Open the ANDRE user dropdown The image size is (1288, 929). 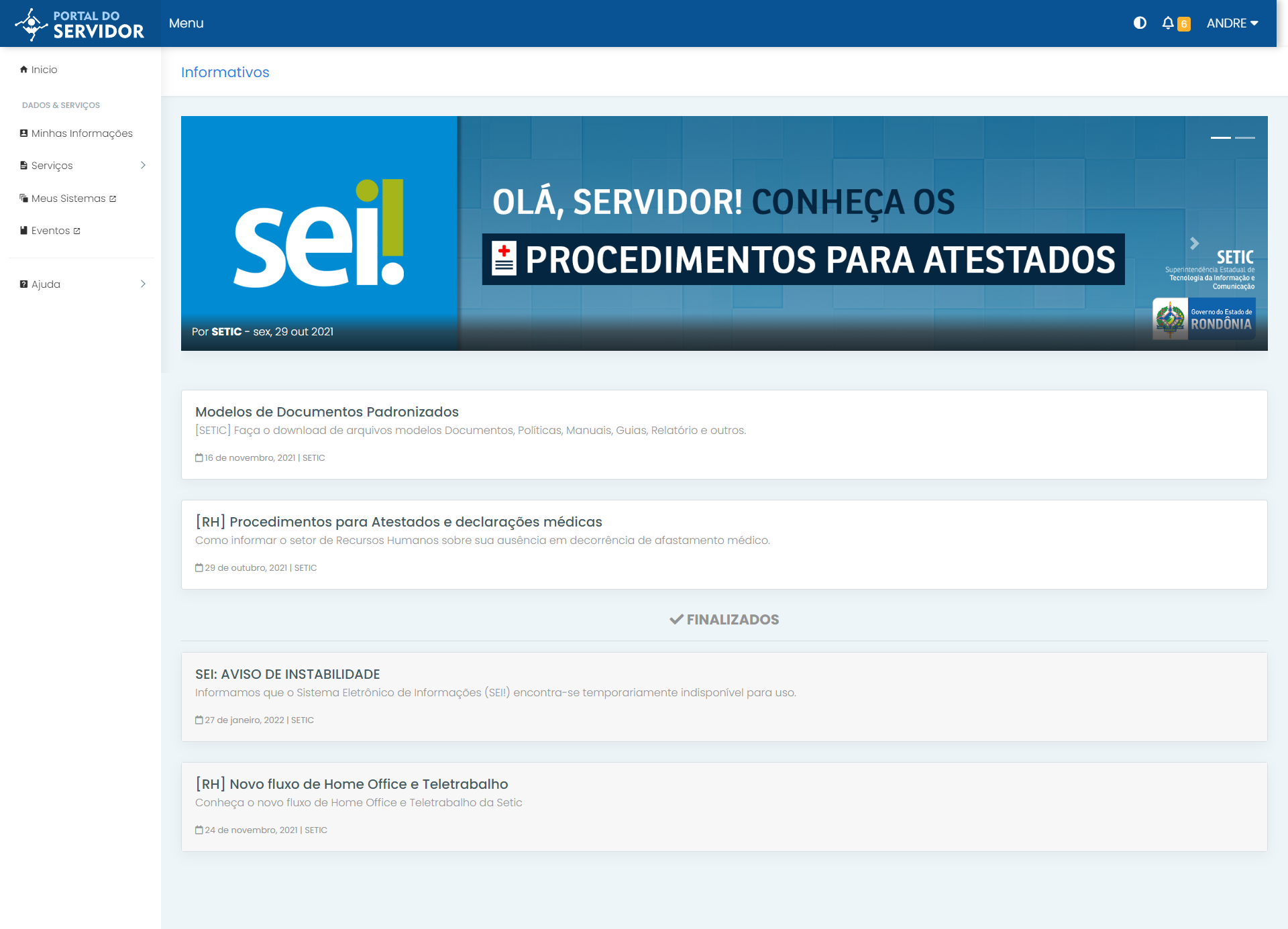[1232, 23]
